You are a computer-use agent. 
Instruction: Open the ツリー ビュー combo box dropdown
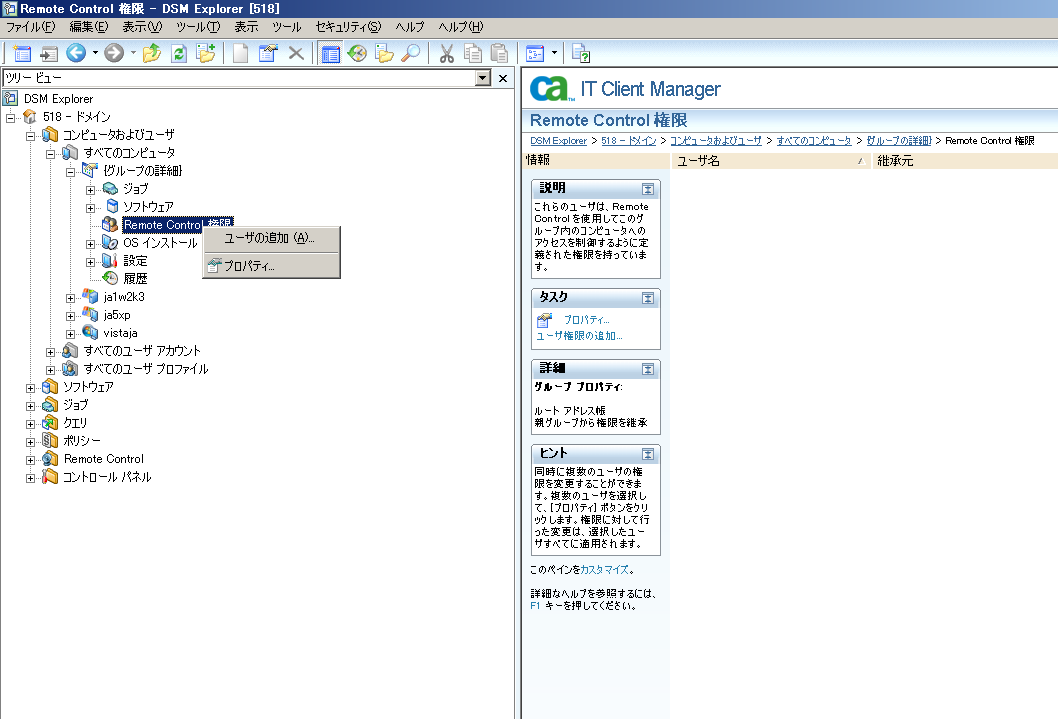482,78
